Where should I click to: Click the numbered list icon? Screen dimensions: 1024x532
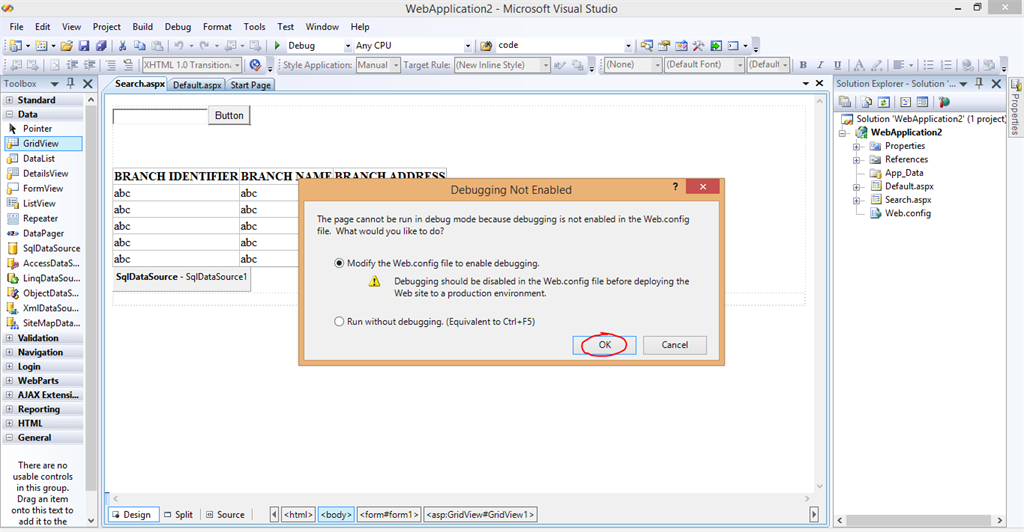pyautogui.click(x=945, y=65)
